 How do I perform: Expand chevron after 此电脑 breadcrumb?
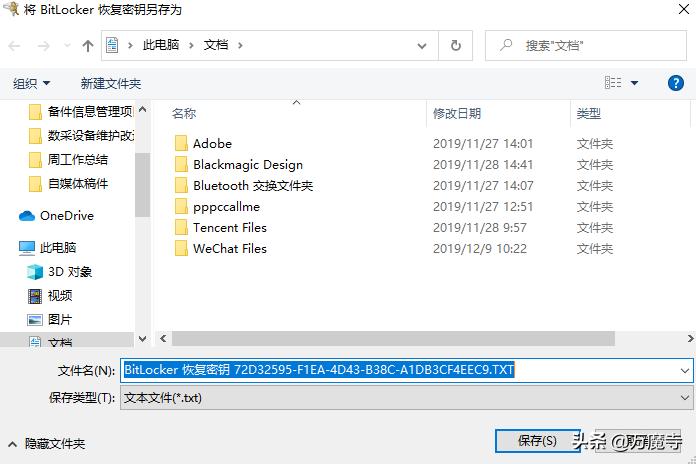click(191, 45)
